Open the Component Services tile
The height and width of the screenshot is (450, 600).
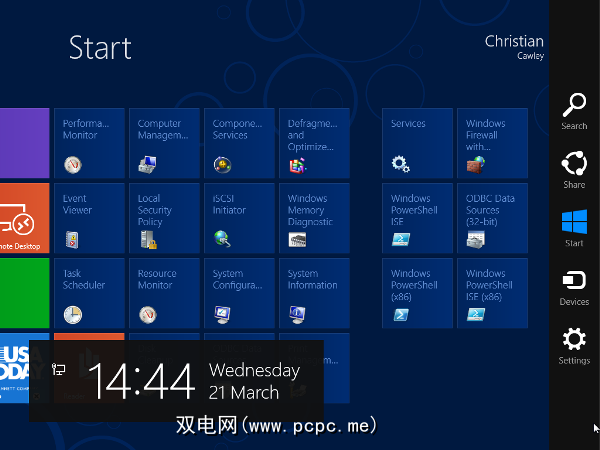point(240,143)
